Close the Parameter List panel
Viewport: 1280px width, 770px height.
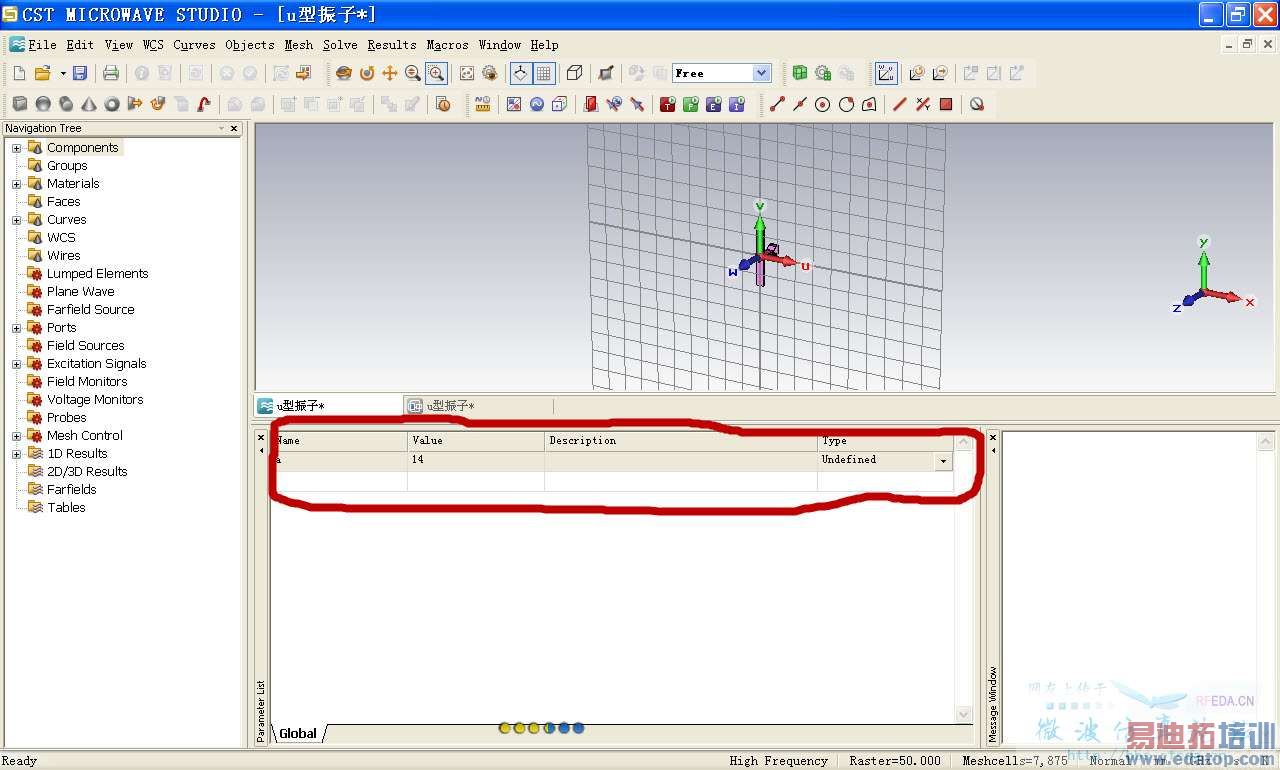tap(262, 437)
